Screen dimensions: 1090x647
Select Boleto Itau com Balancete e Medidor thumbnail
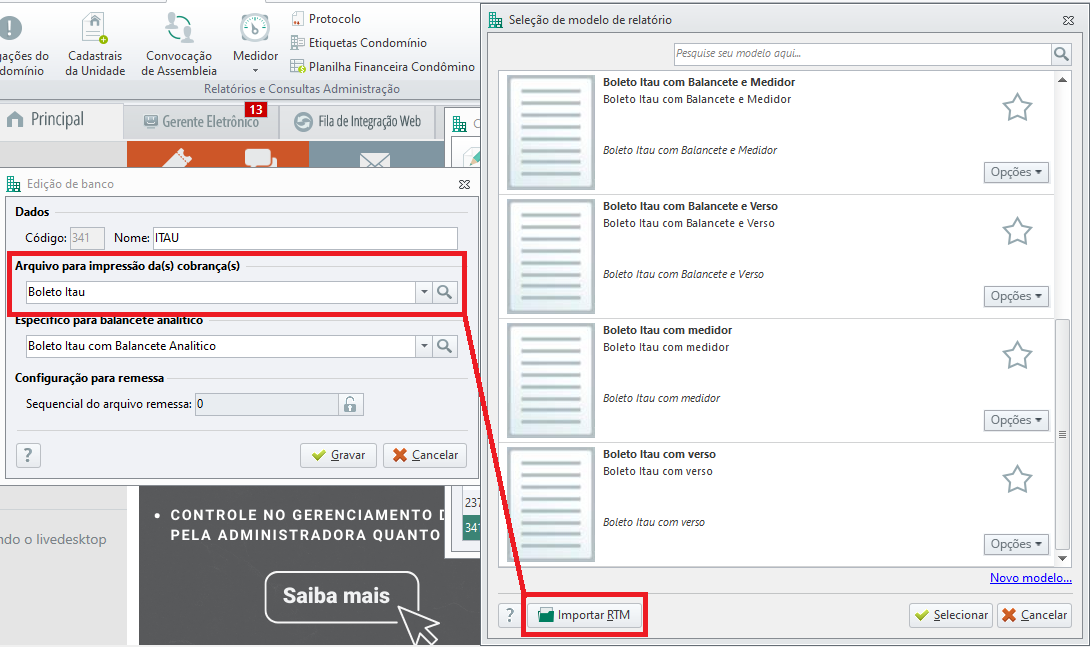pyautogui.click(x=551, y=132)
